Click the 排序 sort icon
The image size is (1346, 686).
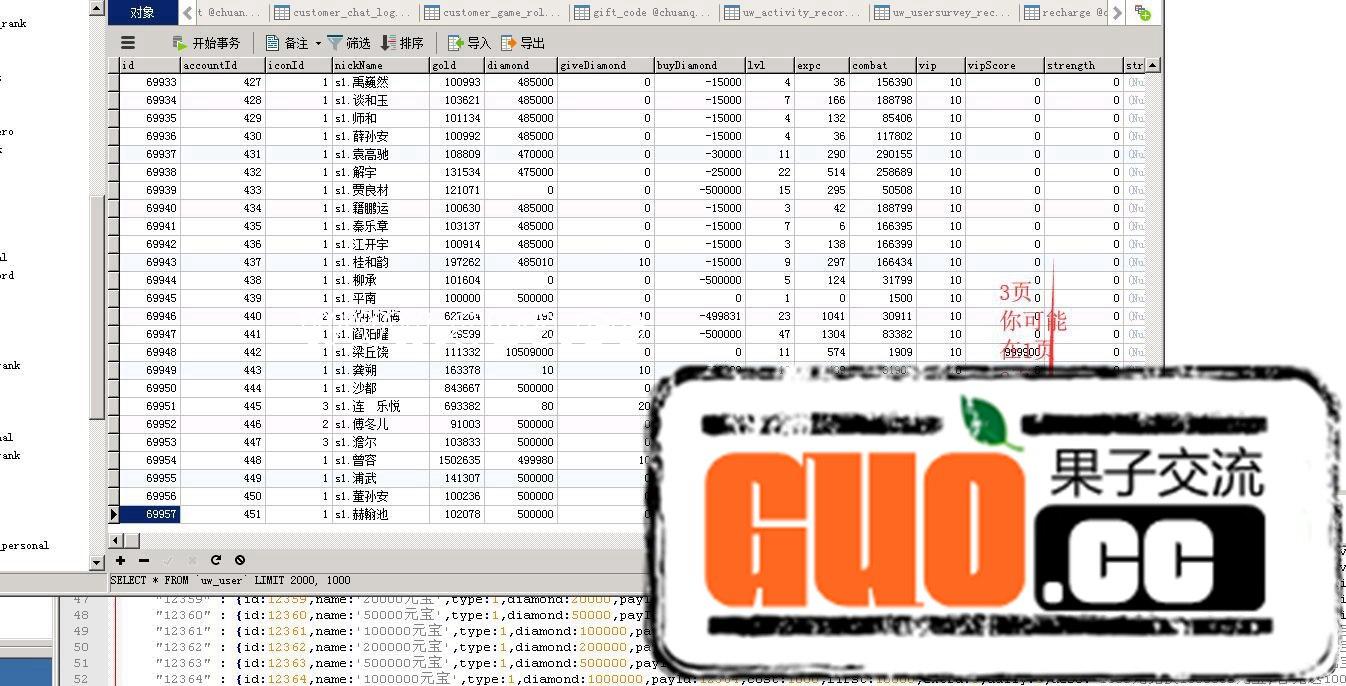(388, 43)
